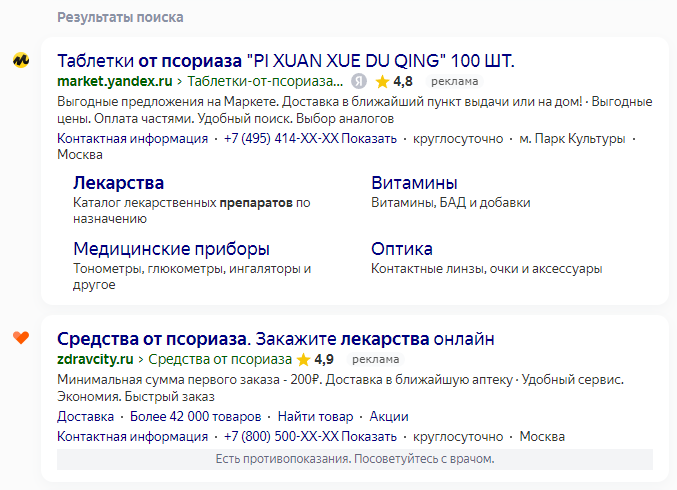Open the 'Медицинские приборы' sitelink
Screen dimensions: 677x490
171,249
